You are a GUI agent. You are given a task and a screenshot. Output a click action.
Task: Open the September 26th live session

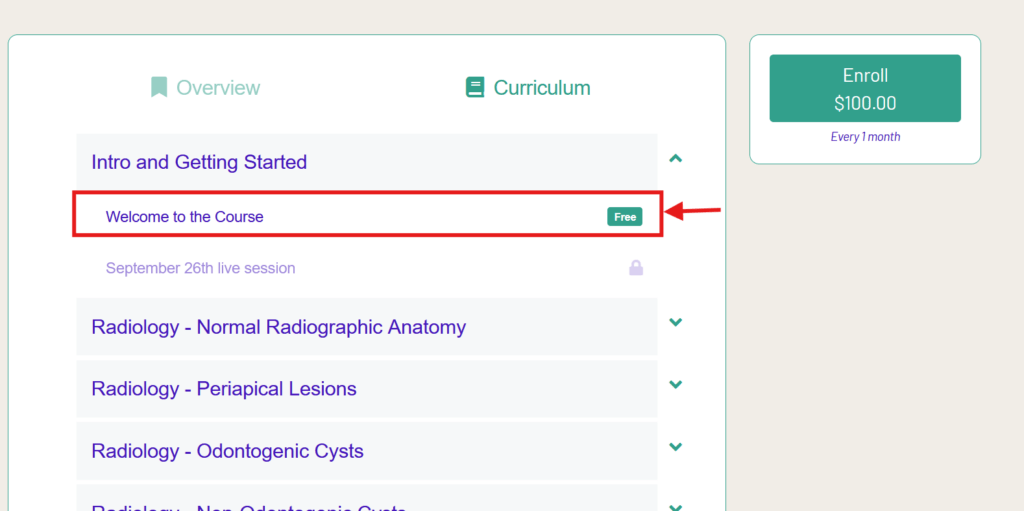pos(200,268)
